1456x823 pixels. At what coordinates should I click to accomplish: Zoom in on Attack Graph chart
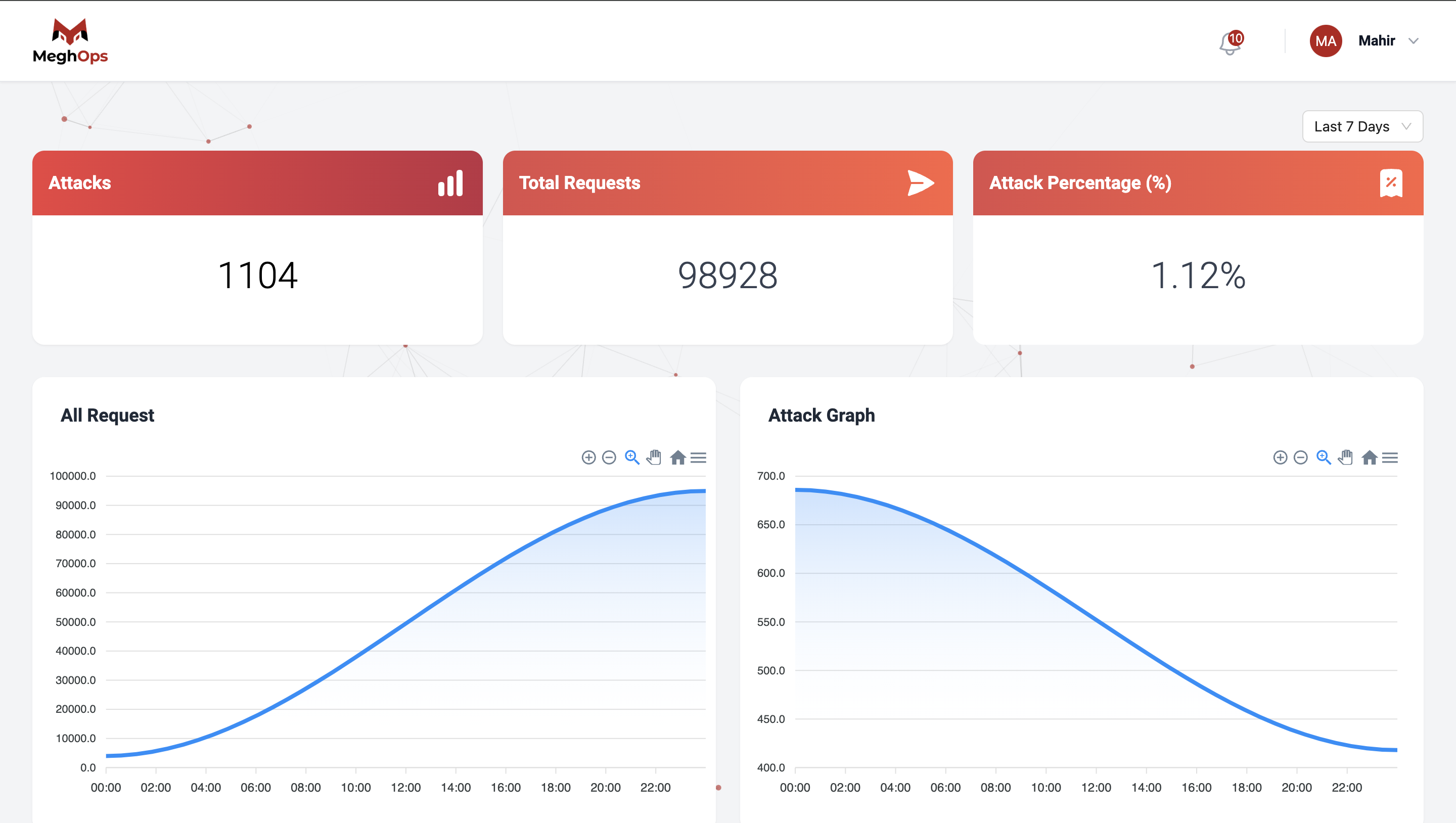point(1280,458)
